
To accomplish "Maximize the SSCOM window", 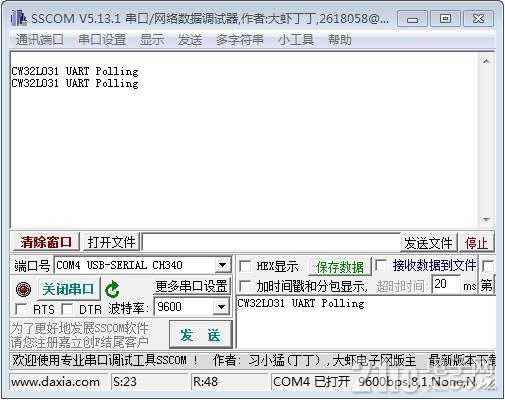I will point(445,19).
